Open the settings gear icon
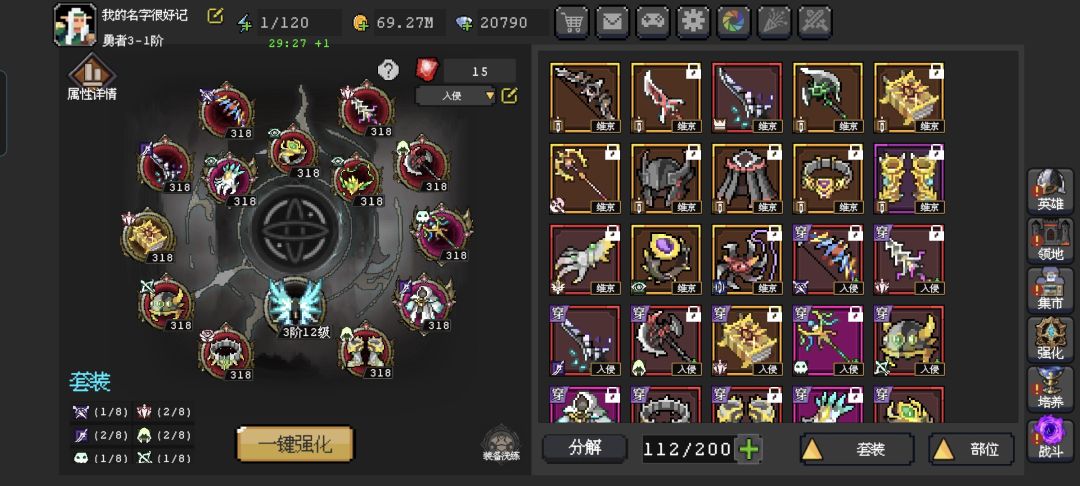This screenshot has height=486, width=1080. 694,22
